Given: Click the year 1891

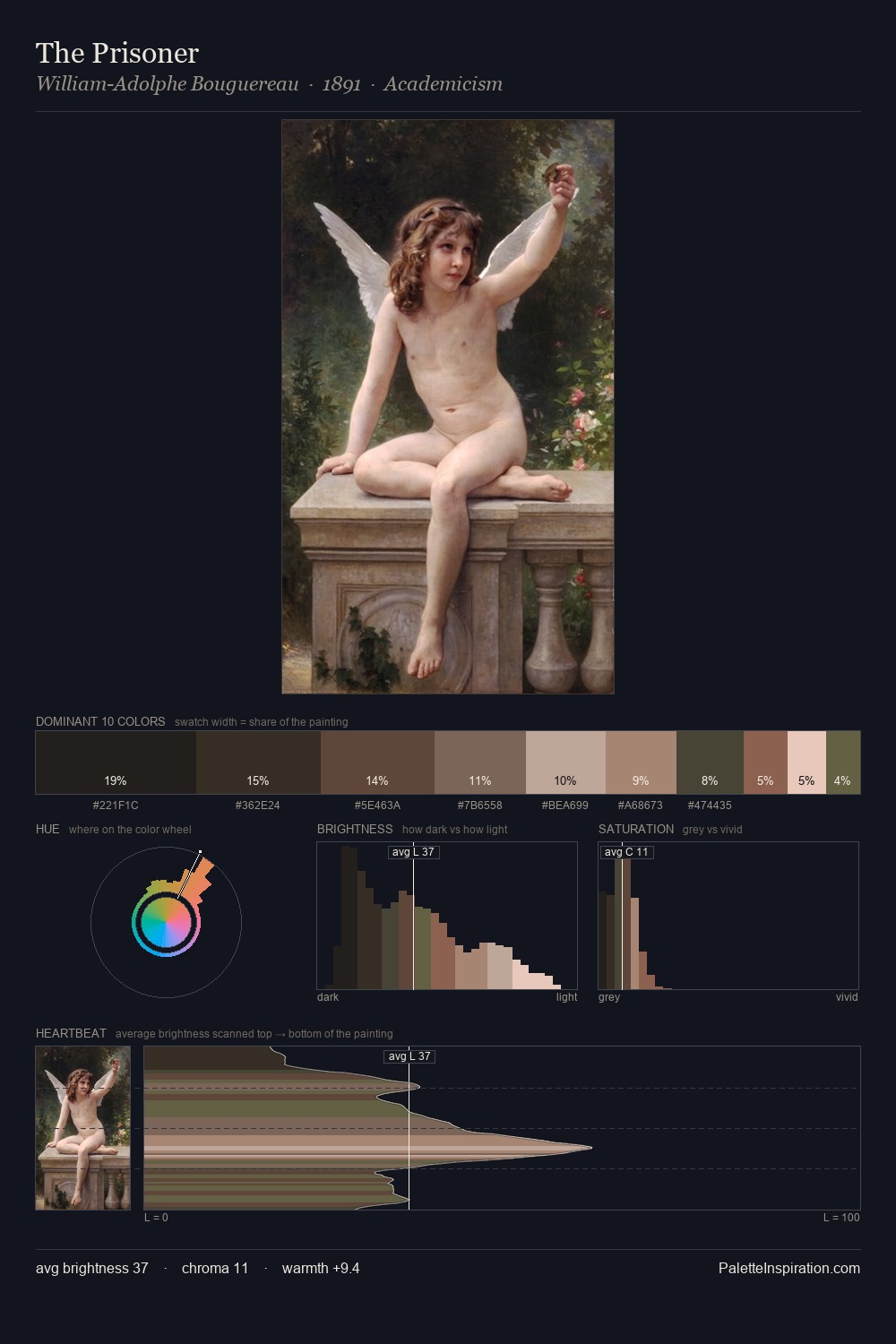Looking at the screenshot, I should click(x=341, y=84).
